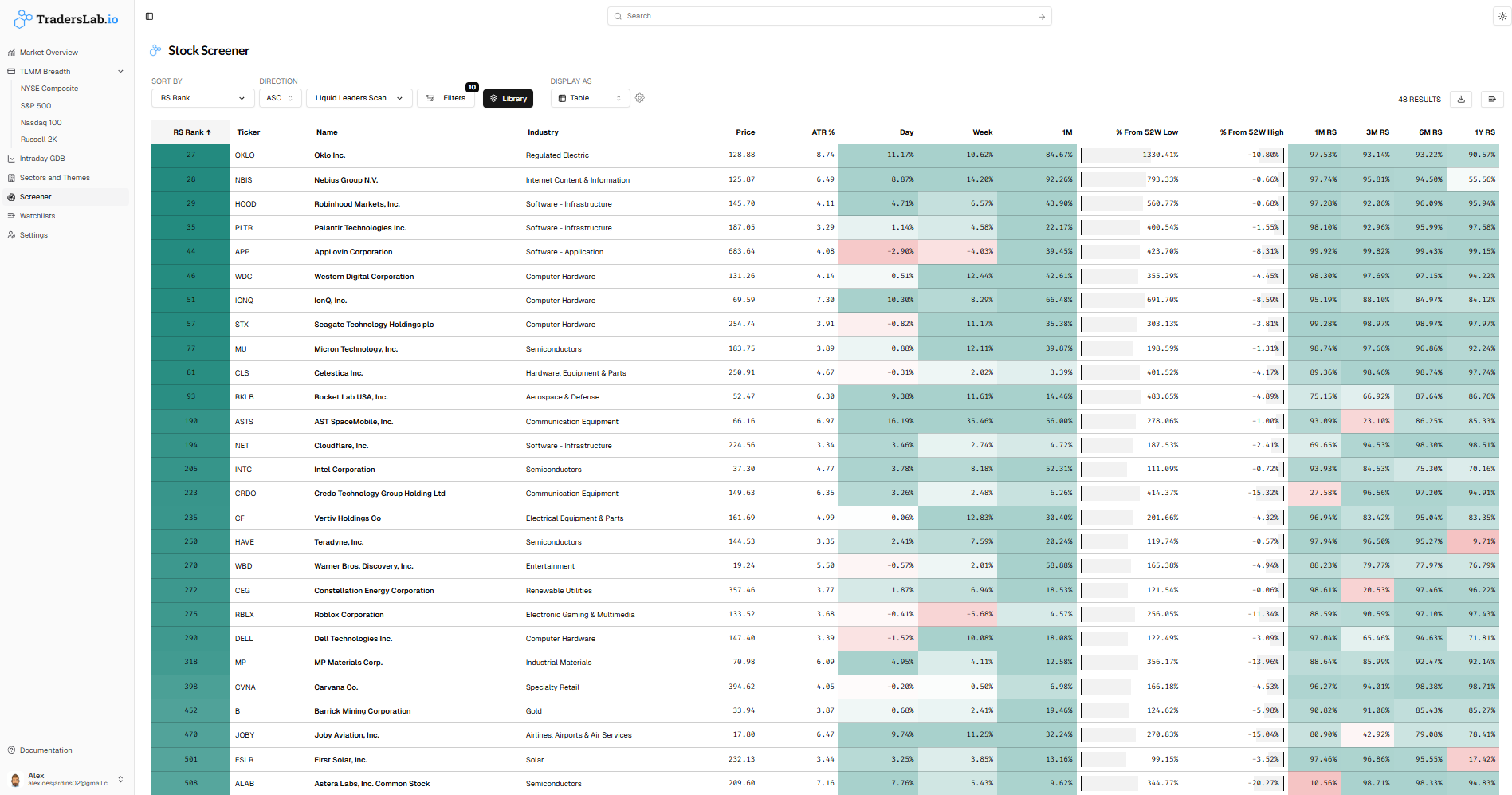Click the AppLovin Corporation name
Image resolution: width=1512 pixels, height=795 pixels.
coord(353,252)
